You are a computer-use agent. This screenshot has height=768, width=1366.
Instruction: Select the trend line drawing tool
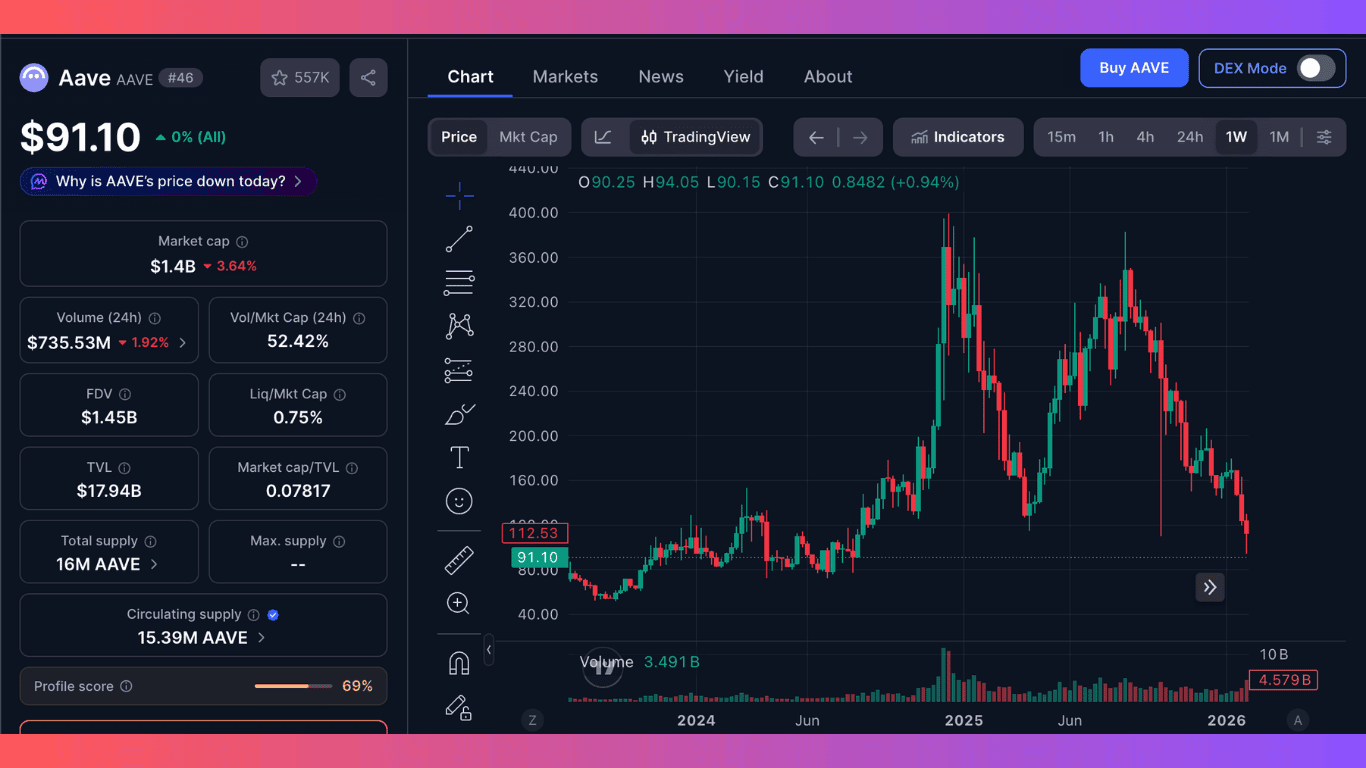(458, 238)
